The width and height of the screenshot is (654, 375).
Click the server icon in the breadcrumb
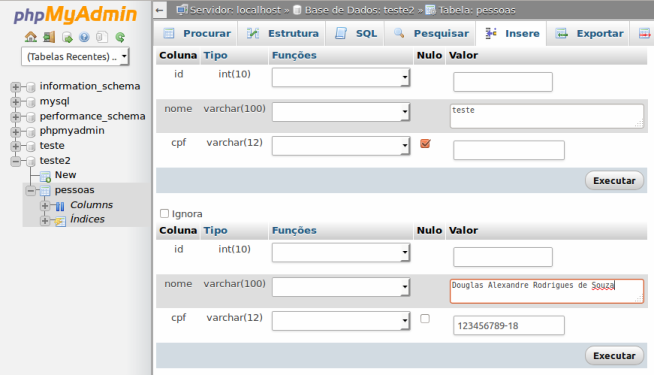coord(182,10)
